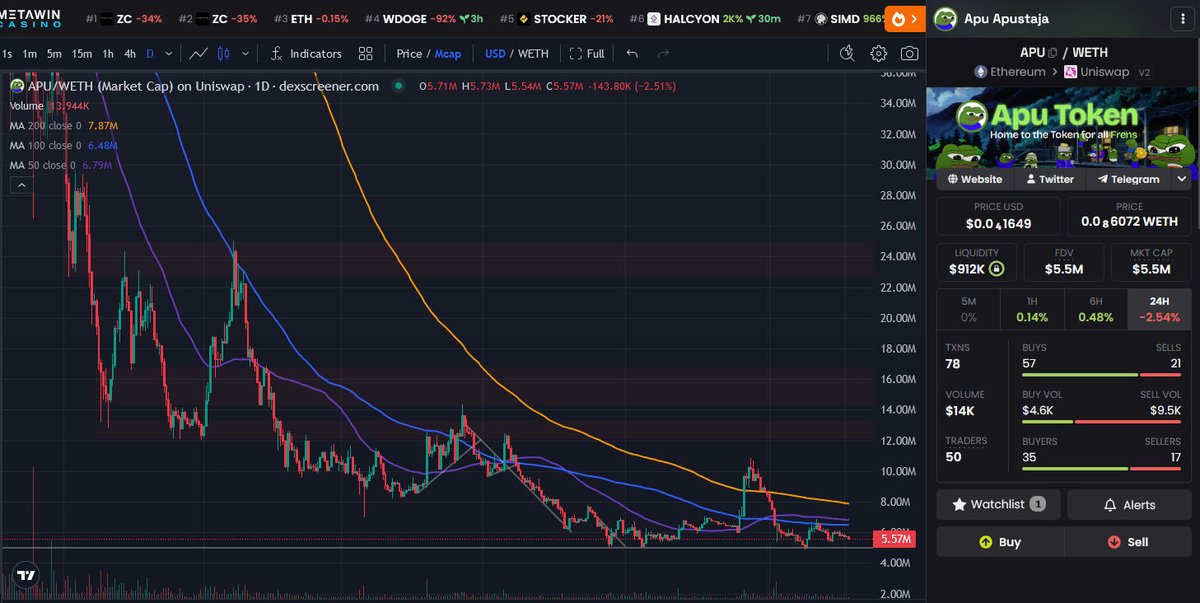This screenshot has height=603, width=1200.
Task: Click the Volume indicator label
Action: [x=27, y=105]
